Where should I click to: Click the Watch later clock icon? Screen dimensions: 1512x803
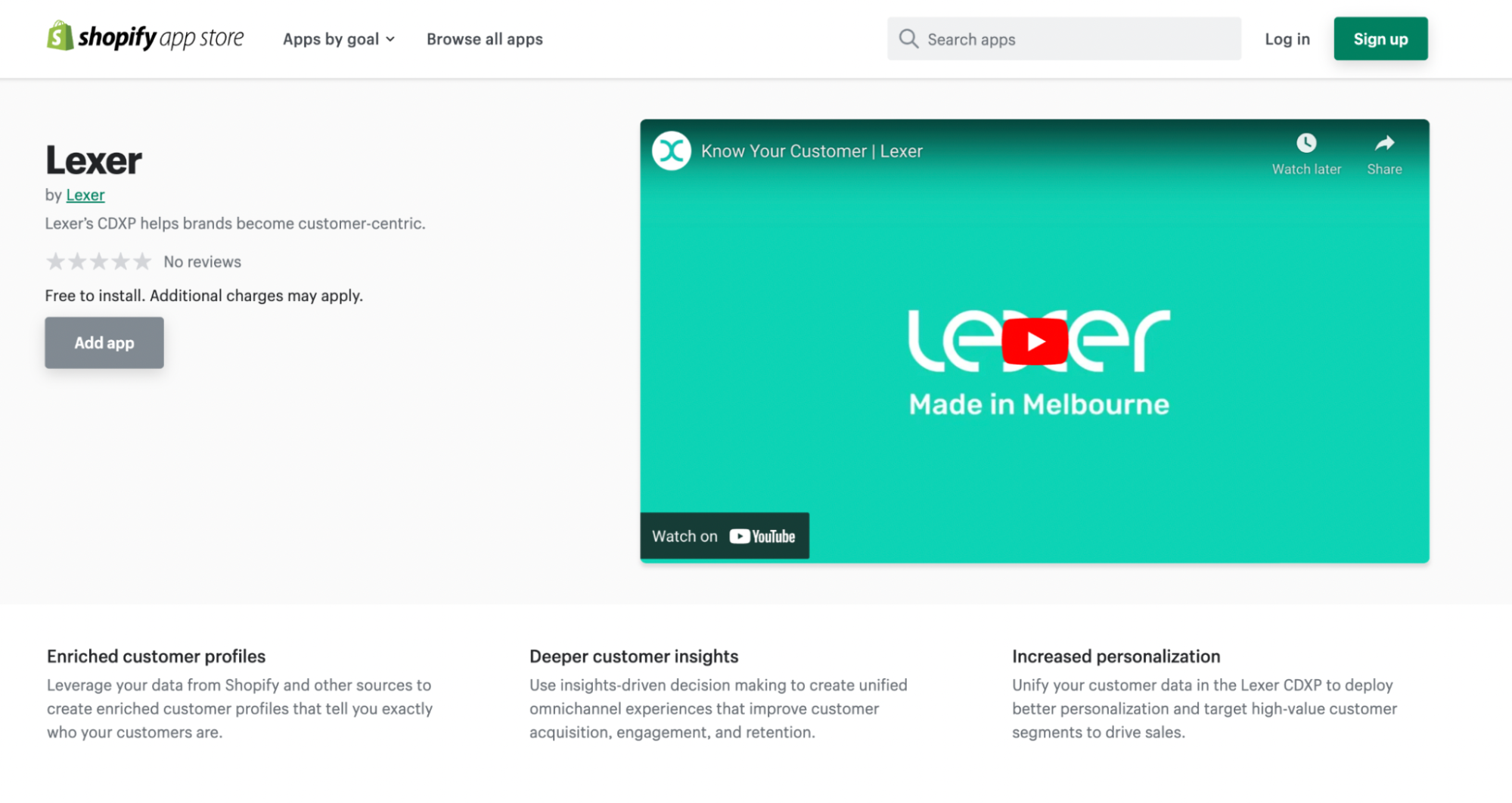click(x=1306, y=143)
